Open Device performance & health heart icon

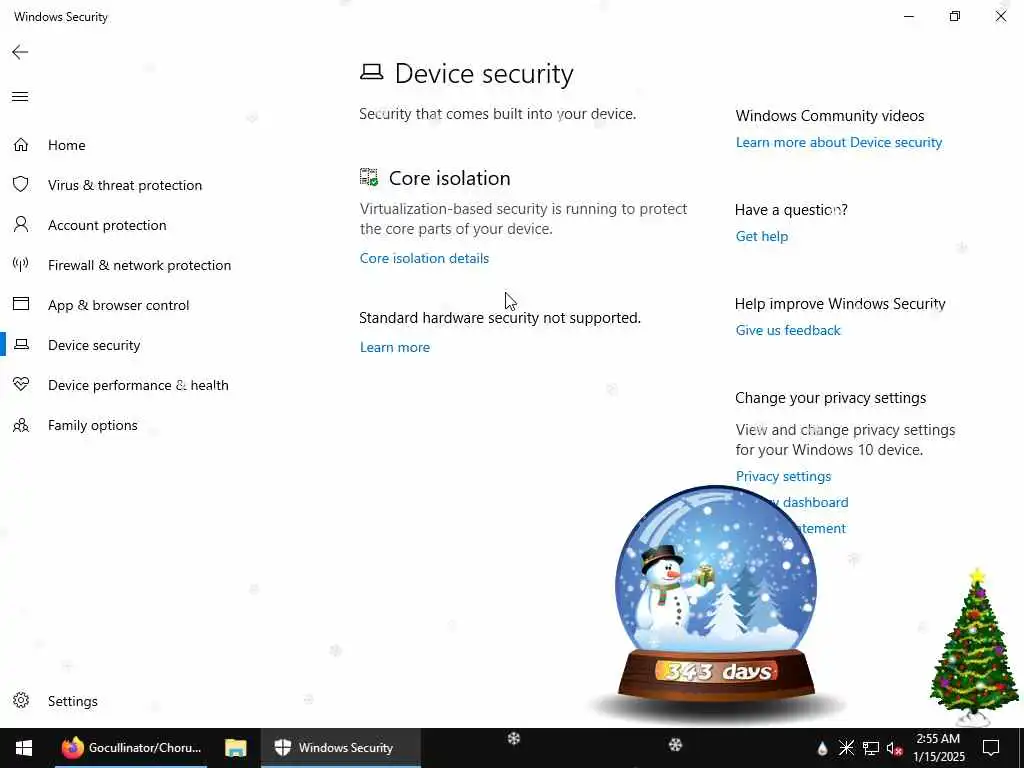[21, 385]
